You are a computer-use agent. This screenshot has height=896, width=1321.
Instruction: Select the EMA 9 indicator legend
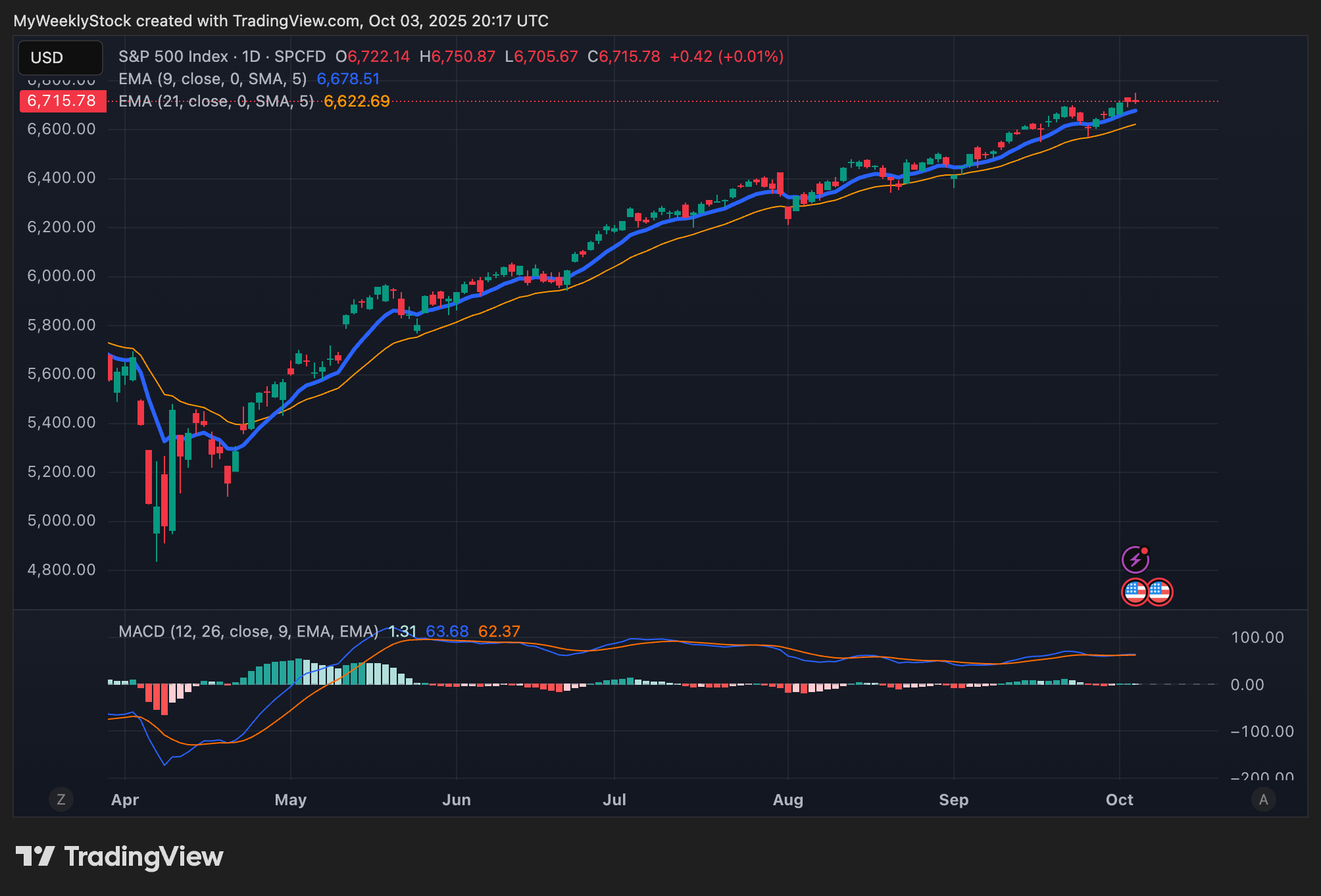pyautogui.click(x=212, y=79)
